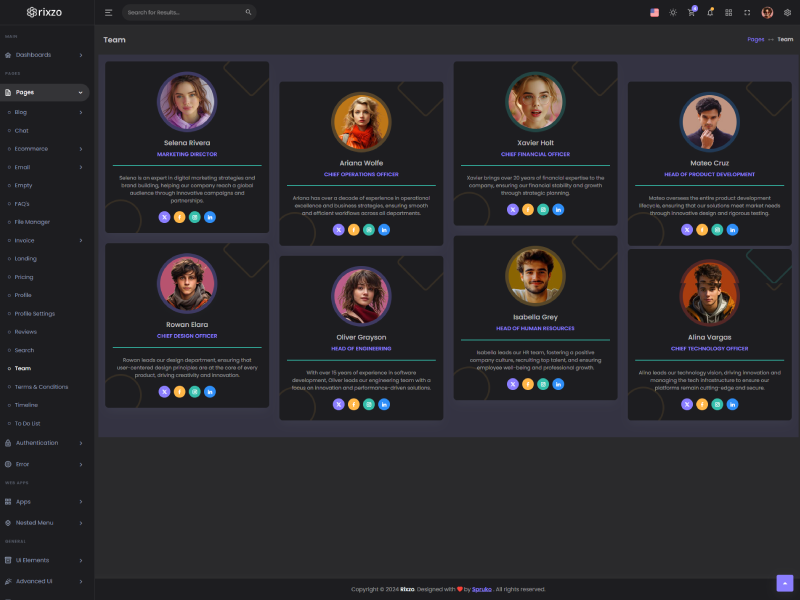
Task: Toggle the light/dark theme sun icon
Action: click(673, 12)
